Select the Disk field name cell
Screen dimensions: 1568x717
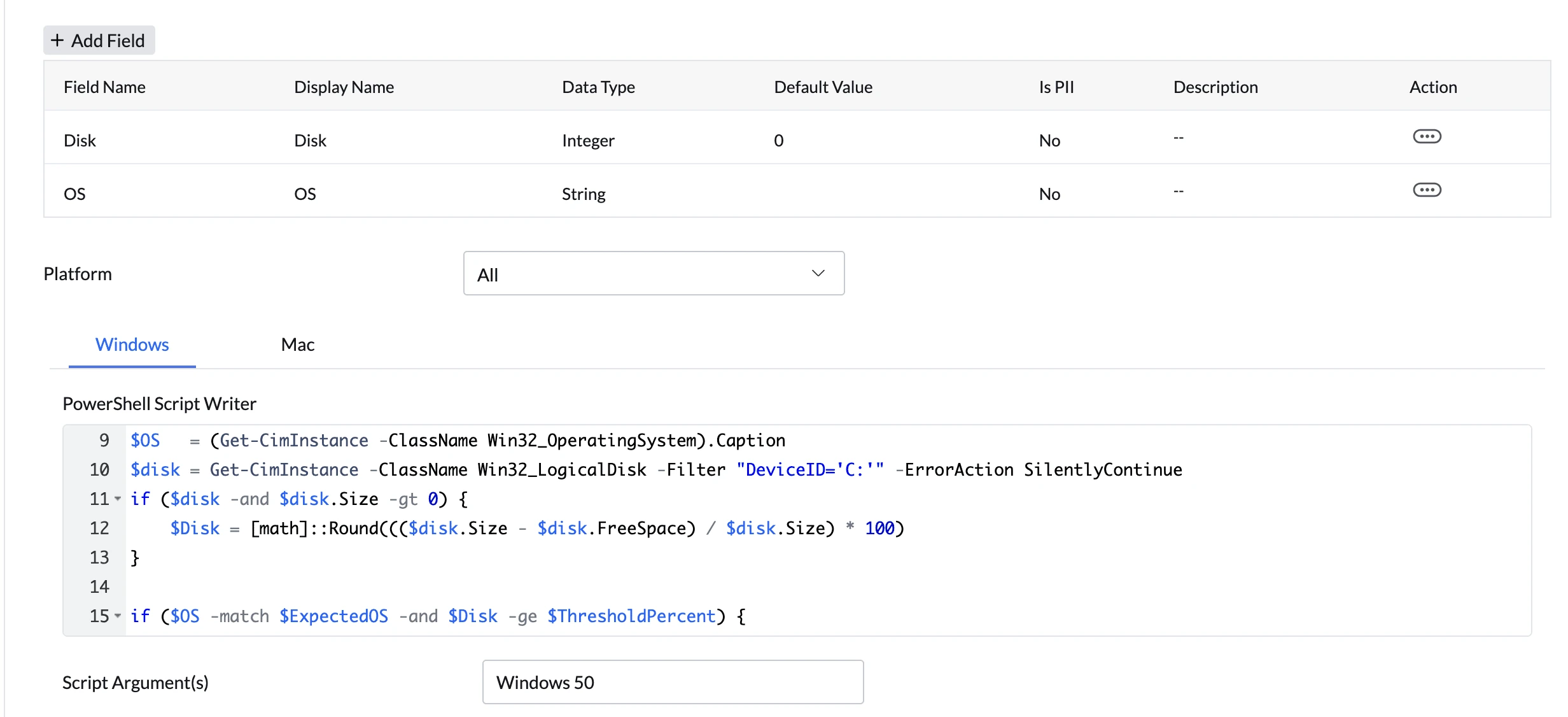(80, 141)
